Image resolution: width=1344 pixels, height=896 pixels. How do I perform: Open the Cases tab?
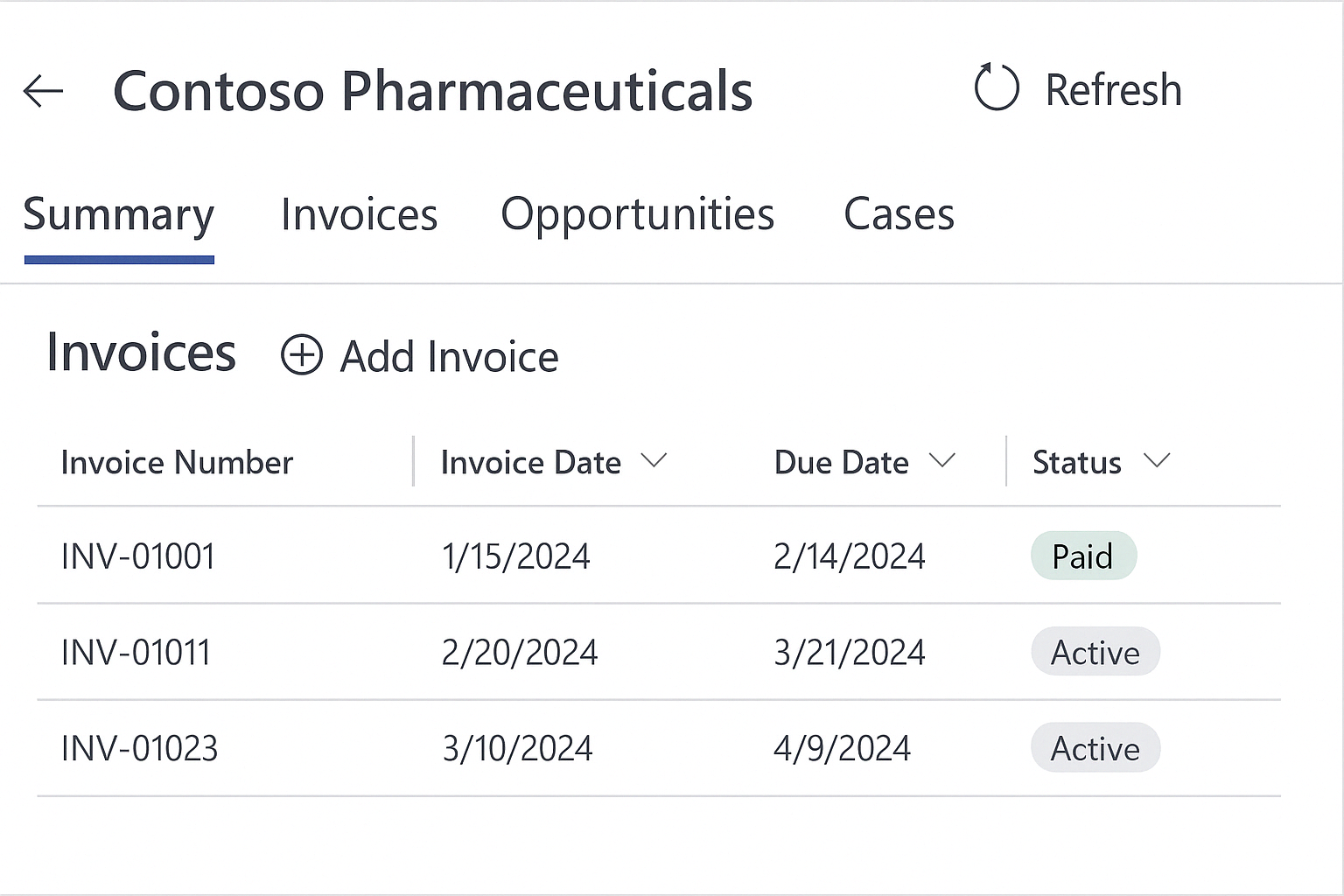pyautogui.click(x=899, y=214)
